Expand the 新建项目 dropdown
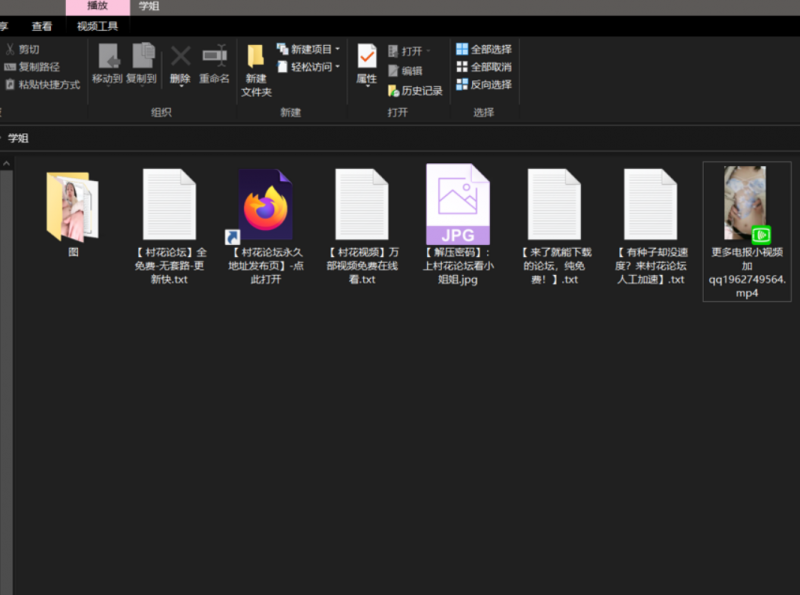Screen dimensions: 800x595 pos(338,49)
